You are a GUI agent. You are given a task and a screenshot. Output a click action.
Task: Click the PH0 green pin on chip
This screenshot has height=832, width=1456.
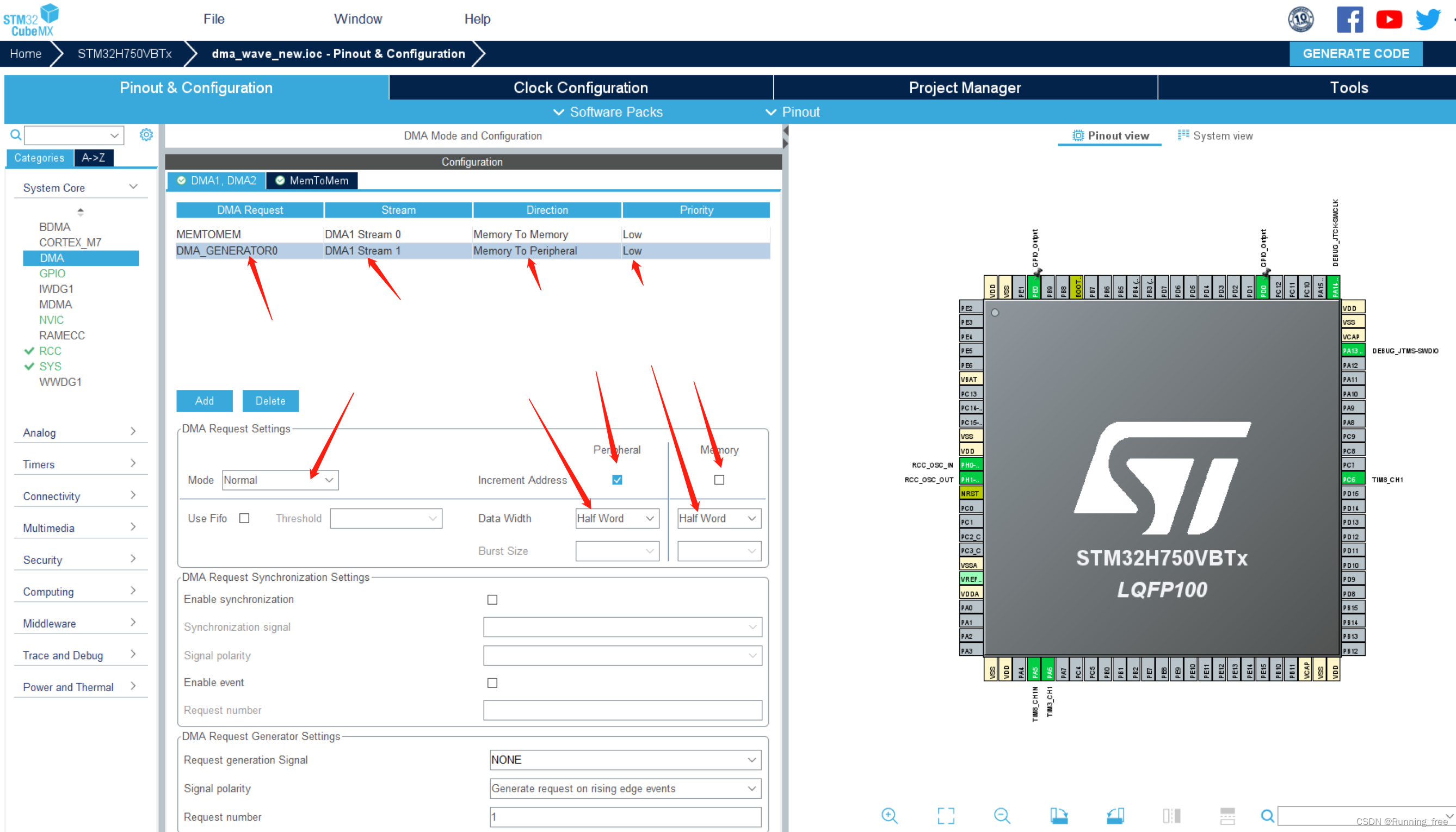click(x=971, y=464)
